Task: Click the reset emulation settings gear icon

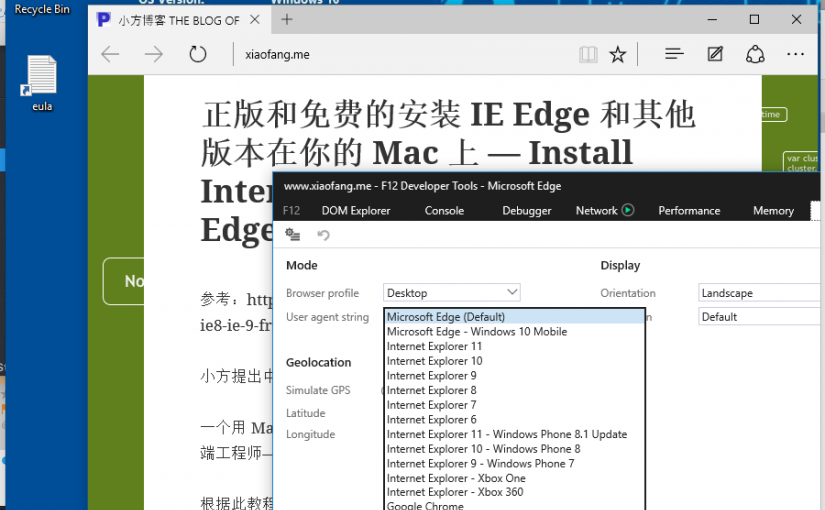Action: click(x=293, y=235)
